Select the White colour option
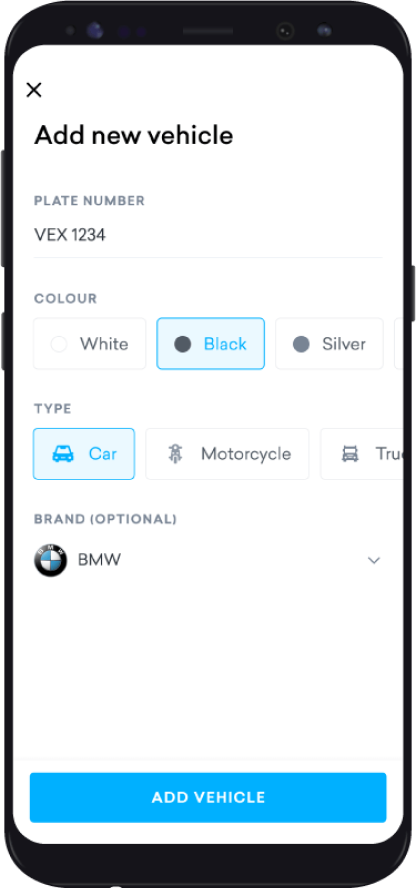416x888 pixels. point(89,344)
